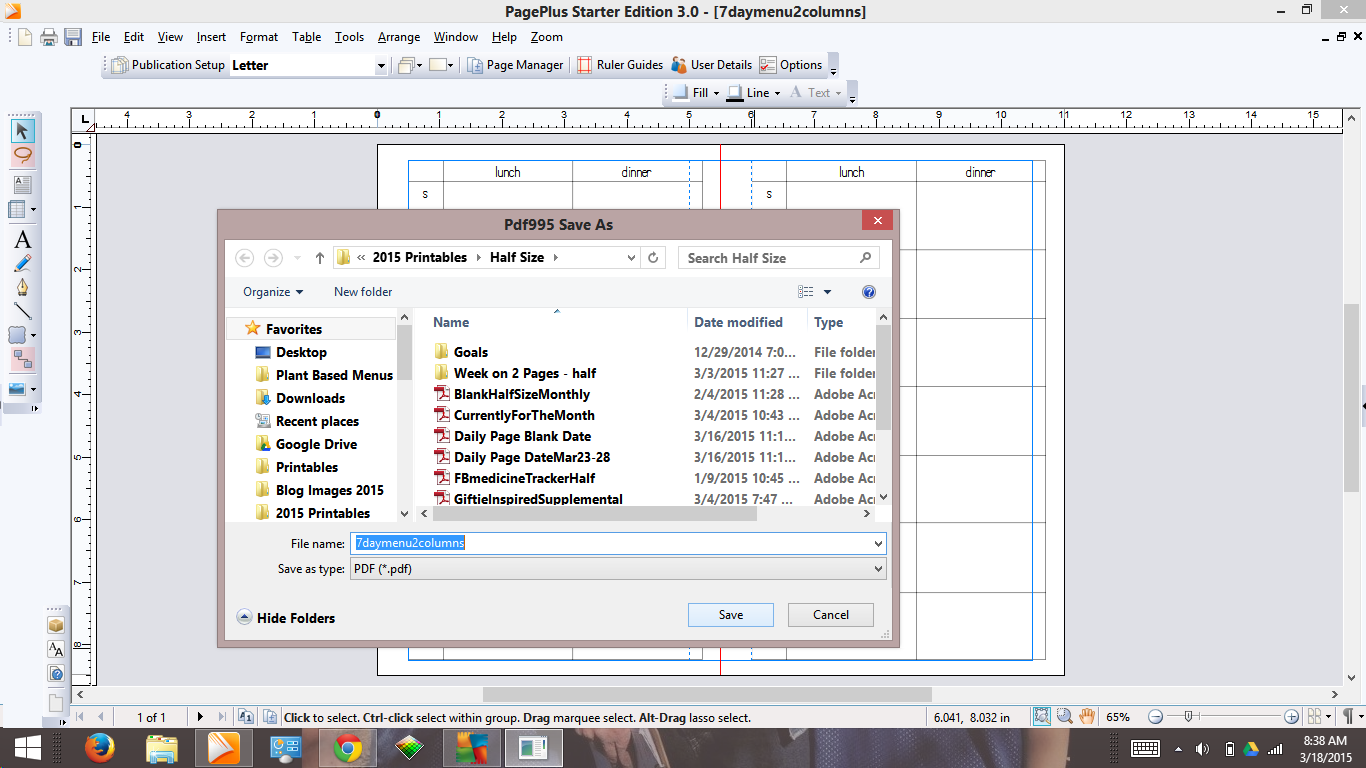Click the Search Half Size field
Screen dimensions: 1366x768
pos(778,258)
